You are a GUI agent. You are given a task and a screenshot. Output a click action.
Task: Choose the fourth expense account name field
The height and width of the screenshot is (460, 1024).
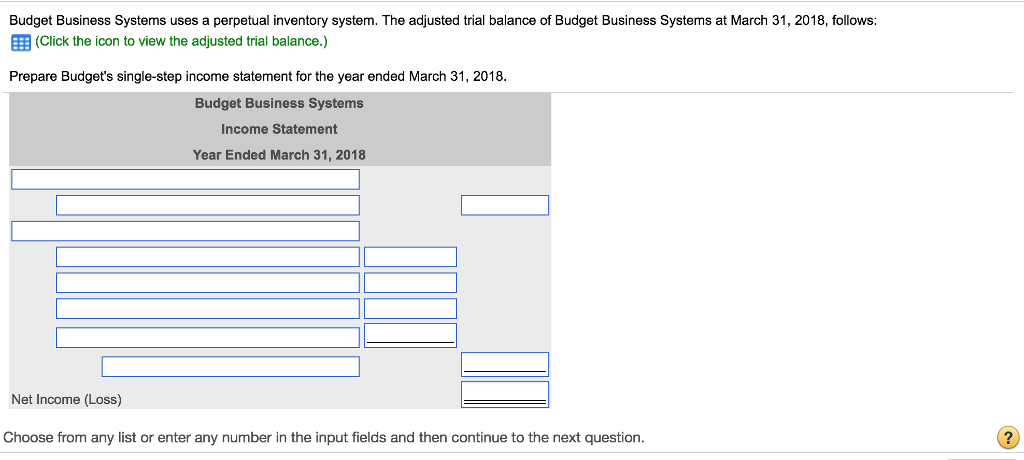click(208, 337)
